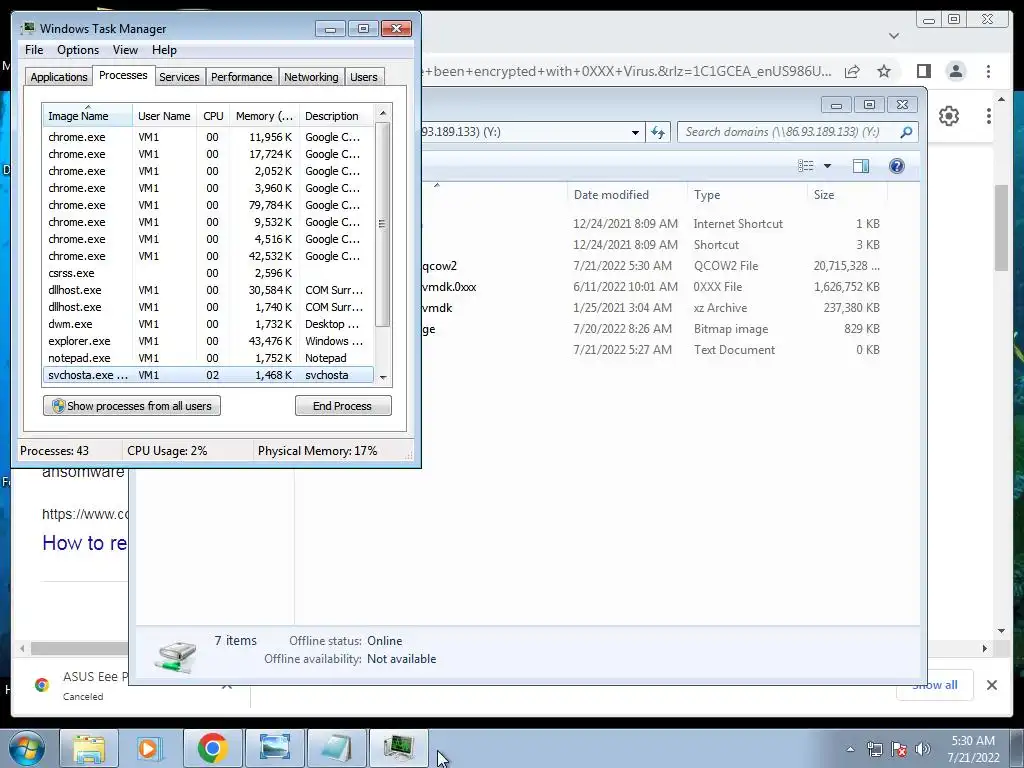1024x768 pixels.
Task: Expand the Explorer address bar dropdown
Action: tap(635, 132)
